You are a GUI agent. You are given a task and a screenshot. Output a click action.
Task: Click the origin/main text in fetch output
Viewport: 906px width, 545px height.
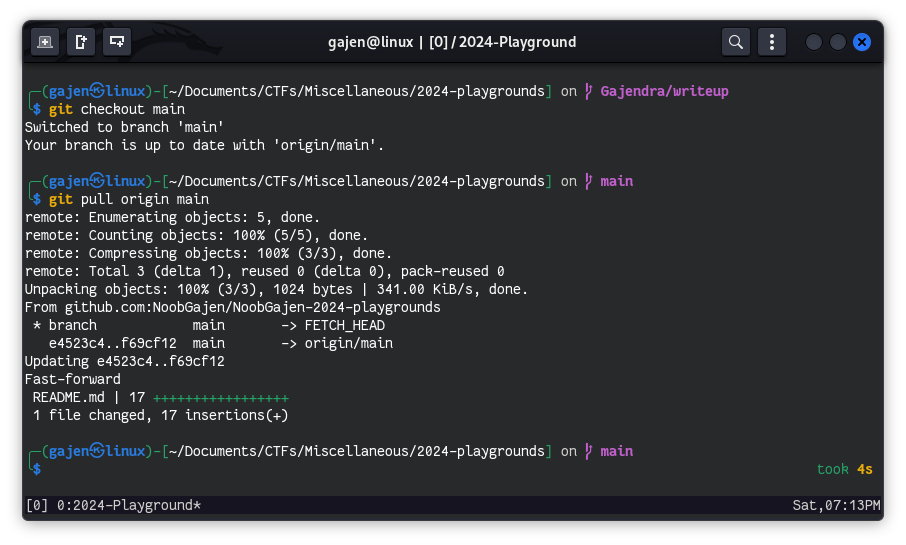(x=348, y=343)
